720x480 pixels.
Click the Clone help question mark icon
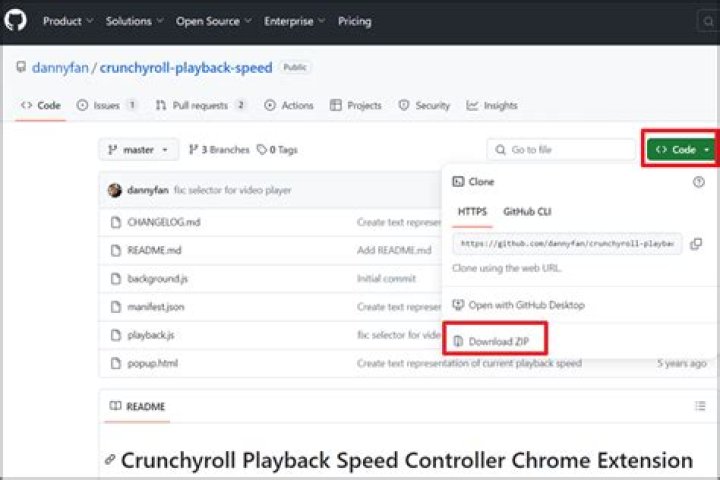698,182
